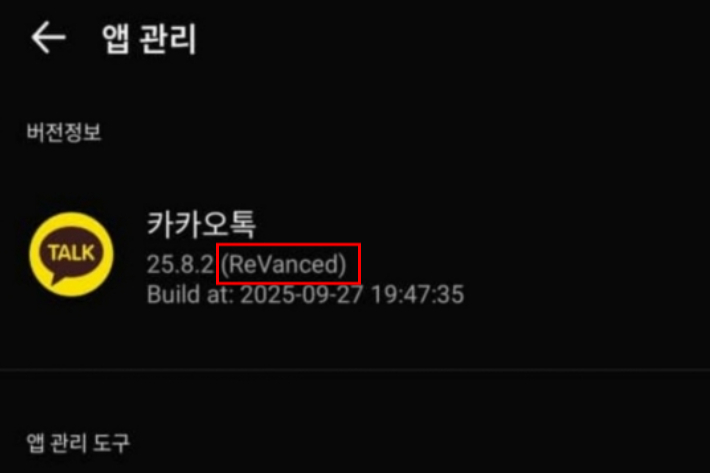Viewport: 710px width, 473px height.
Task: Select the build date 2025-09-27
Action: tap(302, 295)
